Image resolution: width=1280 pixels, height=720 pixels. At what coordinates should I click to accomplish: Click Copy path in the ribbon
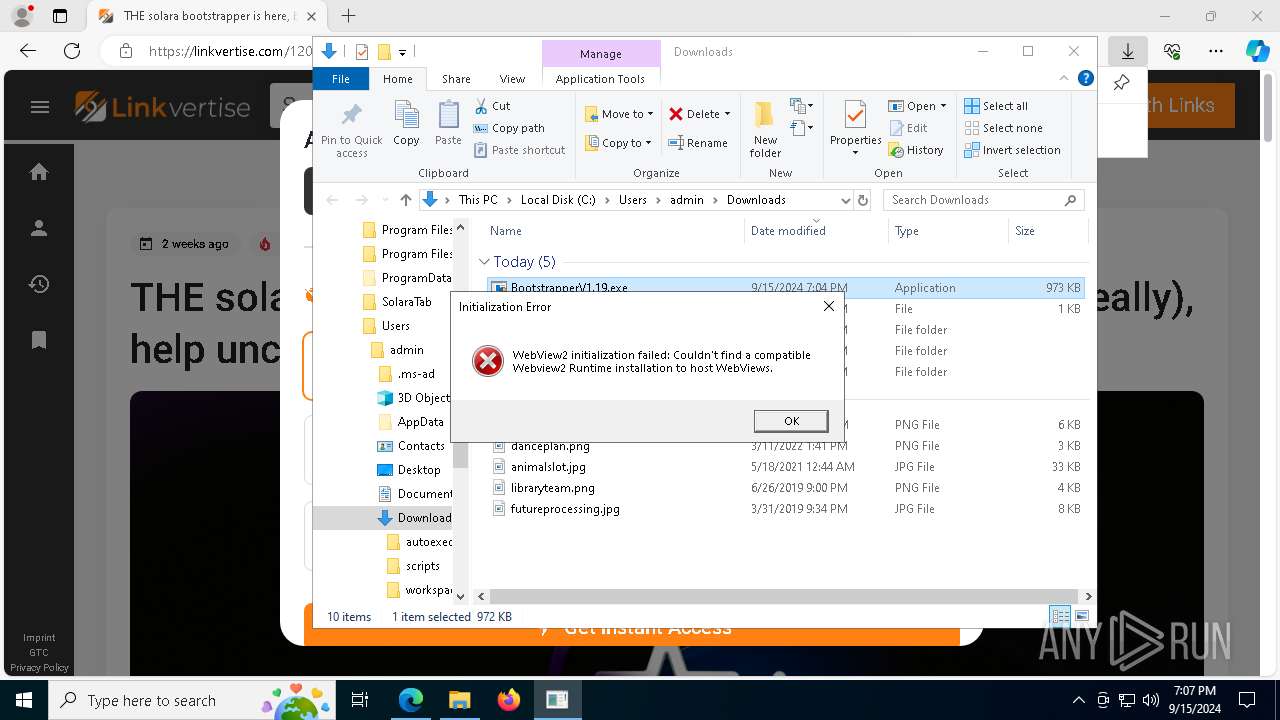pyautogui.click(x=509, y=128)
